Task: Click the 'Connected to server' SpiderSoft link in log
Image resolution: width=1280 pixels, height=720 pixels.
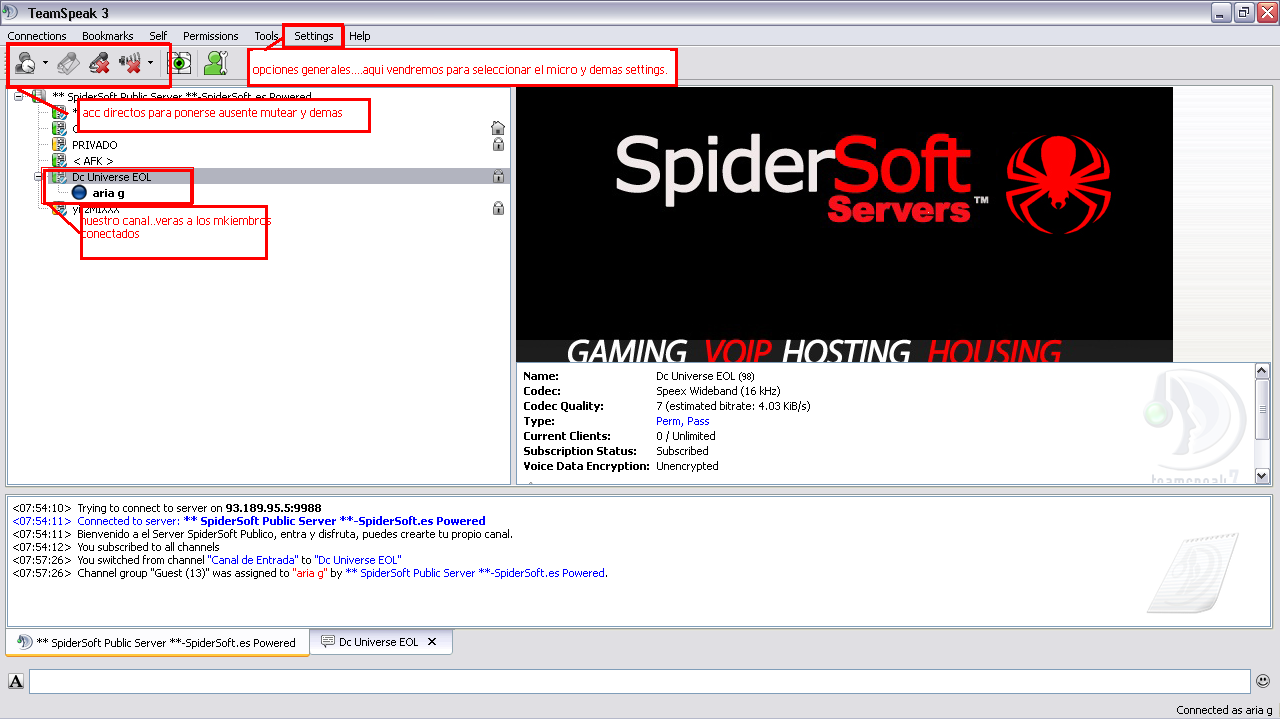Action: point(333,521)
